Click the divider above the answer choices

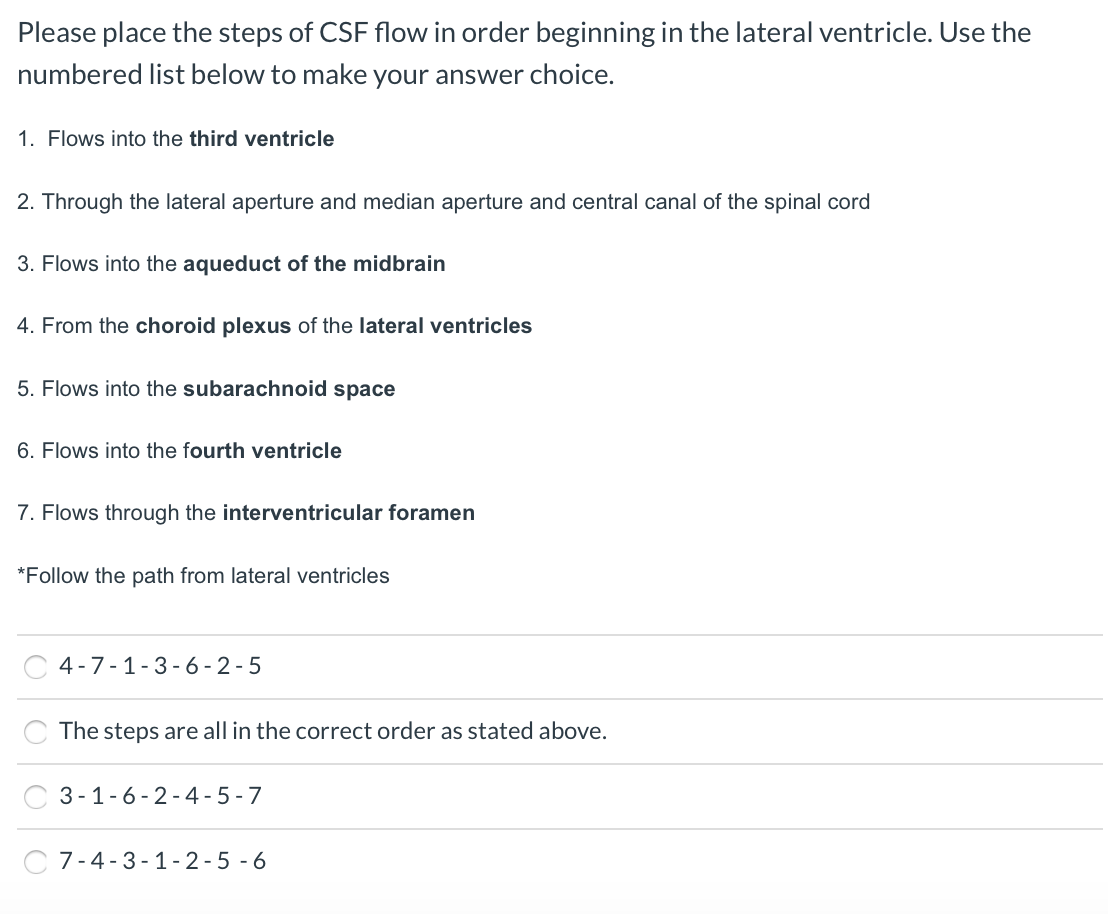pyautogui.click(x=554, y=632)
